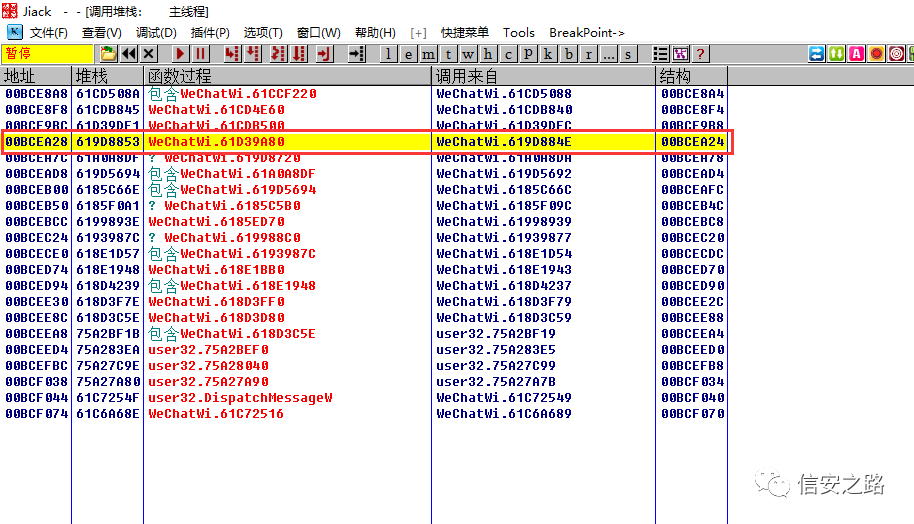Image resolution: width=914 pixels, height=524 pixels.
Task: Open debugging options list icon
Action: pos(660,54)
